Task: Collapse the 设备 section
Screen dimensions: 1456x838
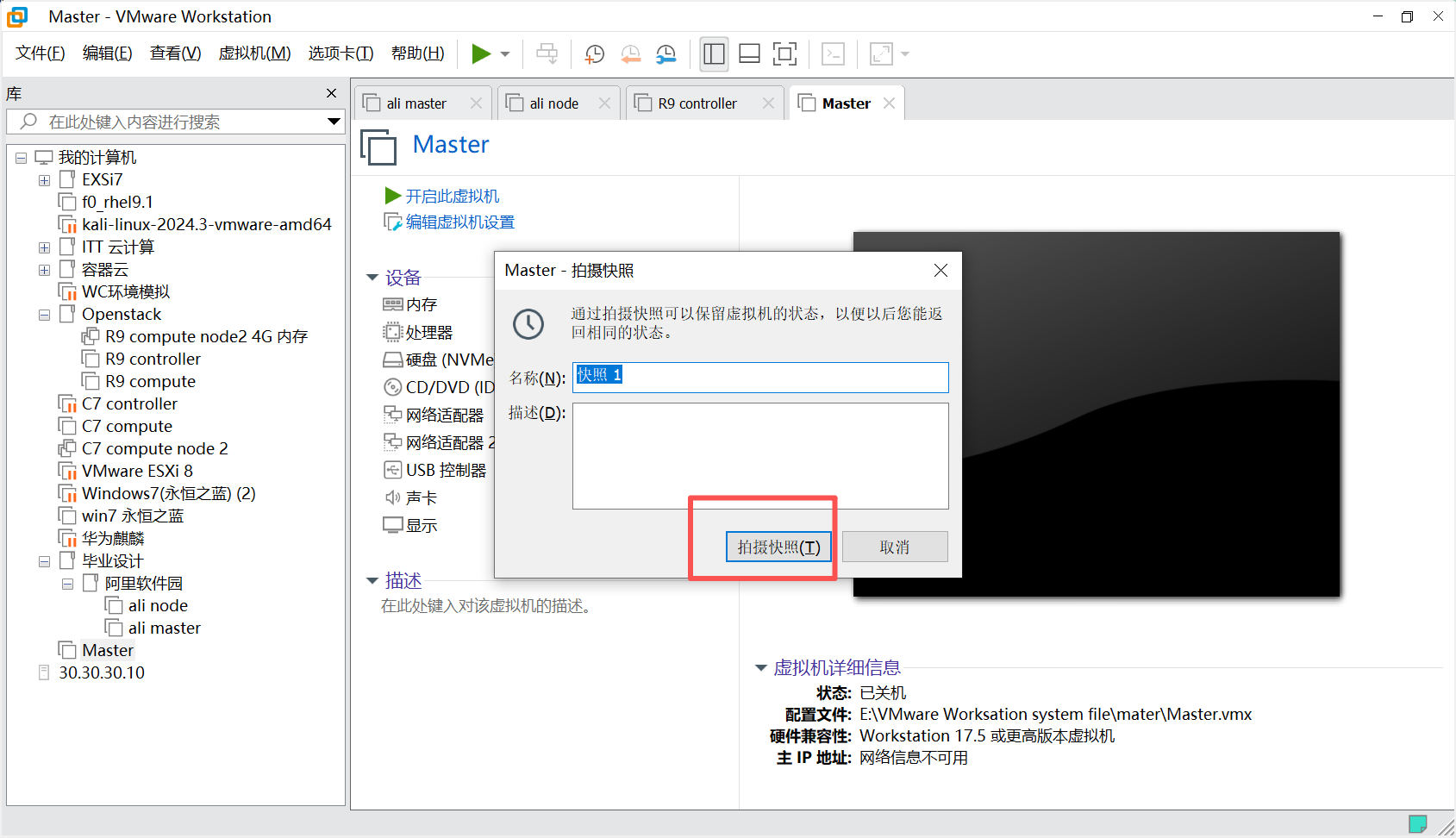Action: (372, 278)
